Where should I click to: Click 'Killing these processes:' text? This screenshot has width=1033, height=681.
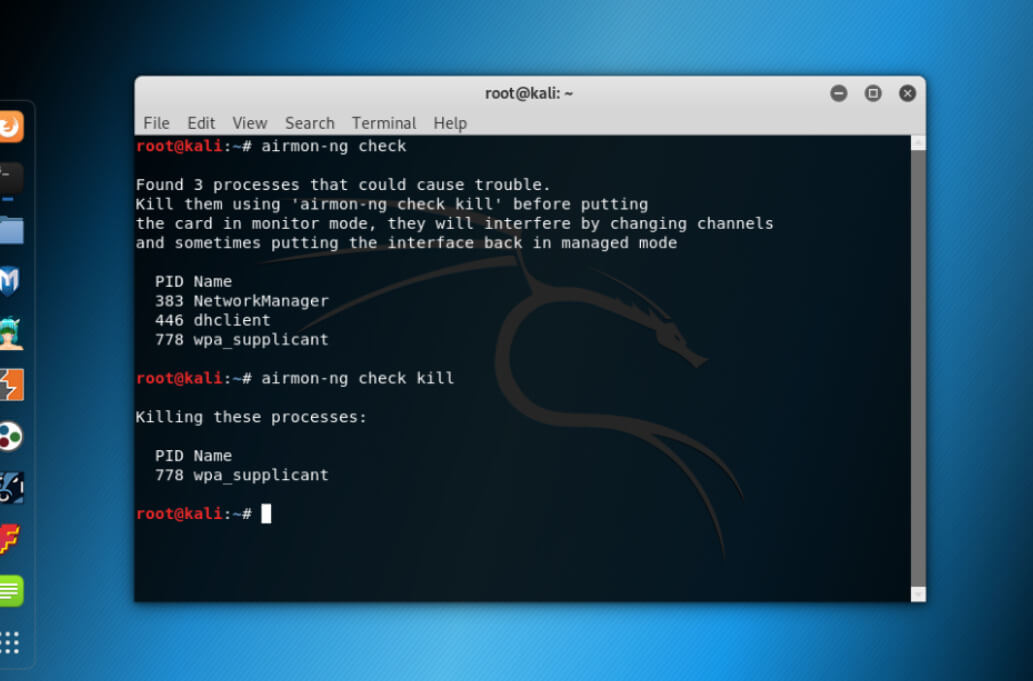tap(251, 418)
